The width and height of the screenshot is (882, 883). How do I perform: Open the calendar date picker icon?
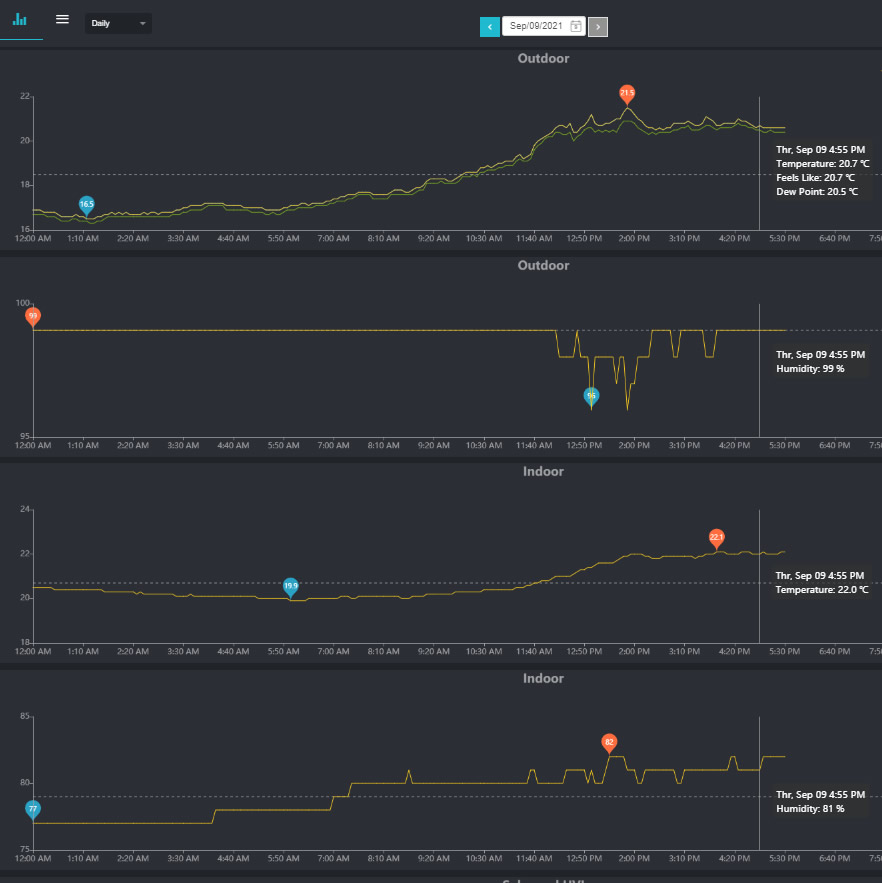coord(575,27)
